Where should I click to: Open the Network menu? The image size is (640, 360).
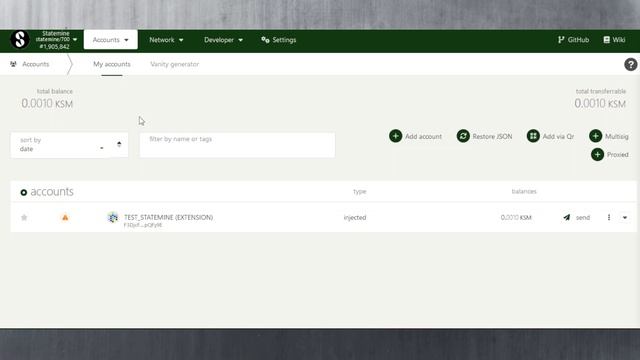coord(166,40)
